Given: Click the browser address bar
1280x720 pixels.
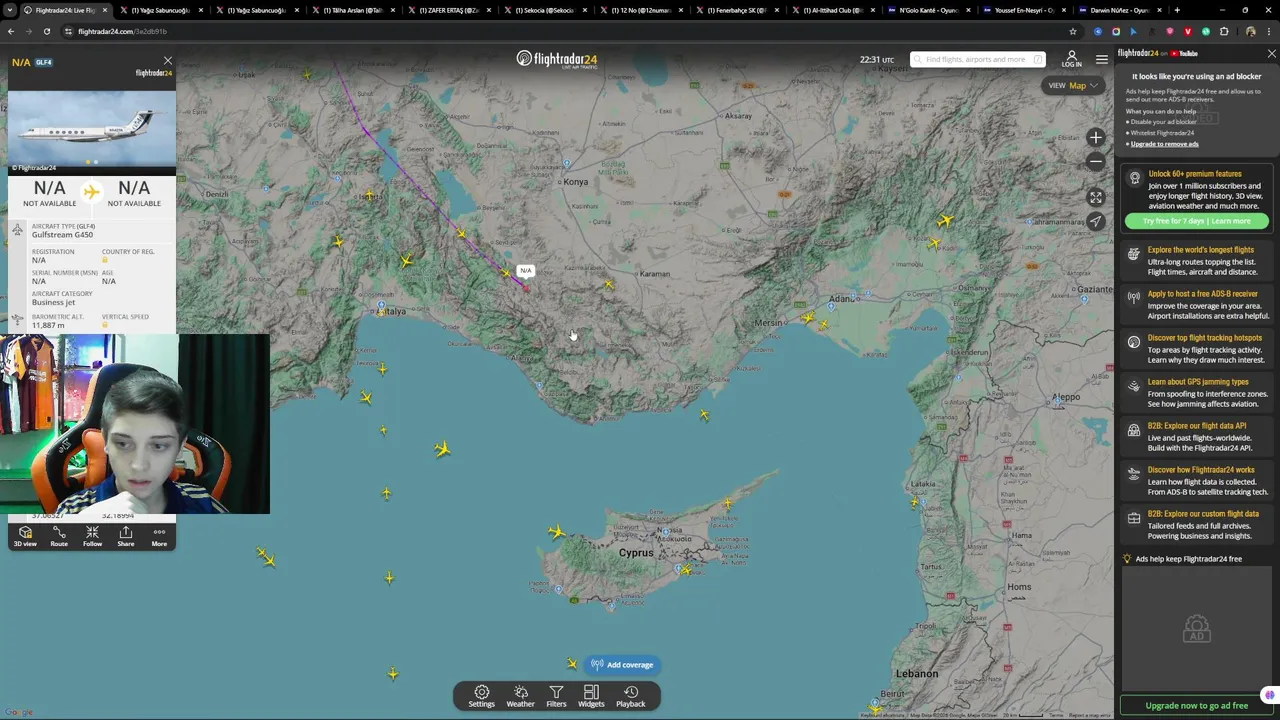Looking at the screenshot, I should tap(560, 31).
